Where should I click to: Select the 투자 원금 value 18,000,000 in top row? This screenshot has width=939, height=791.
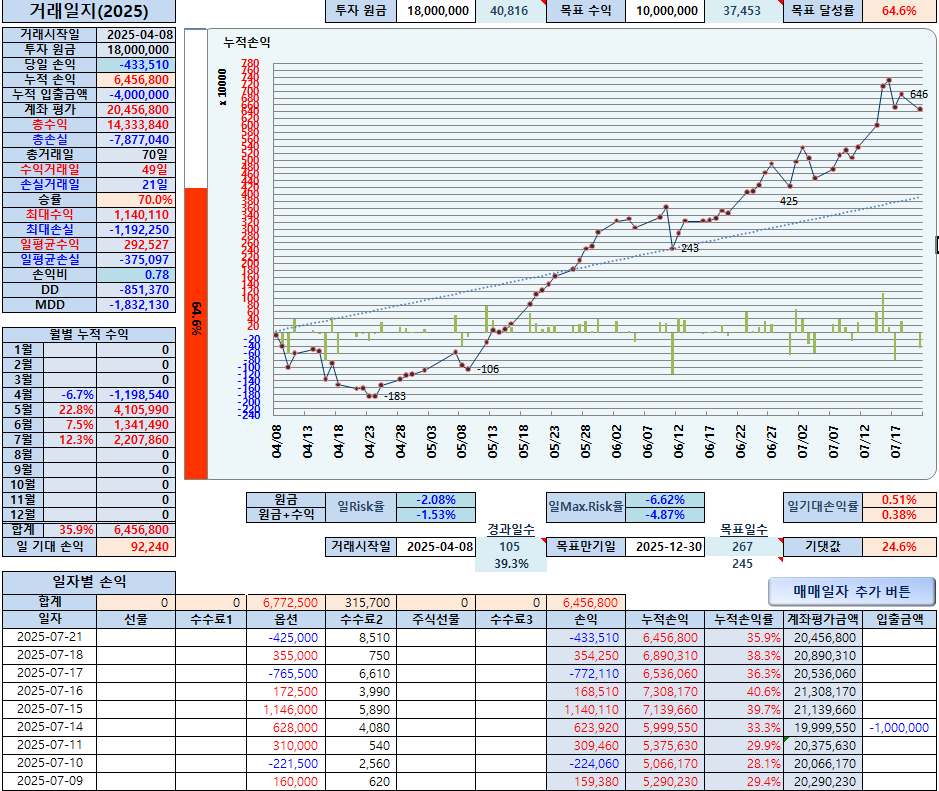(437, 11)
